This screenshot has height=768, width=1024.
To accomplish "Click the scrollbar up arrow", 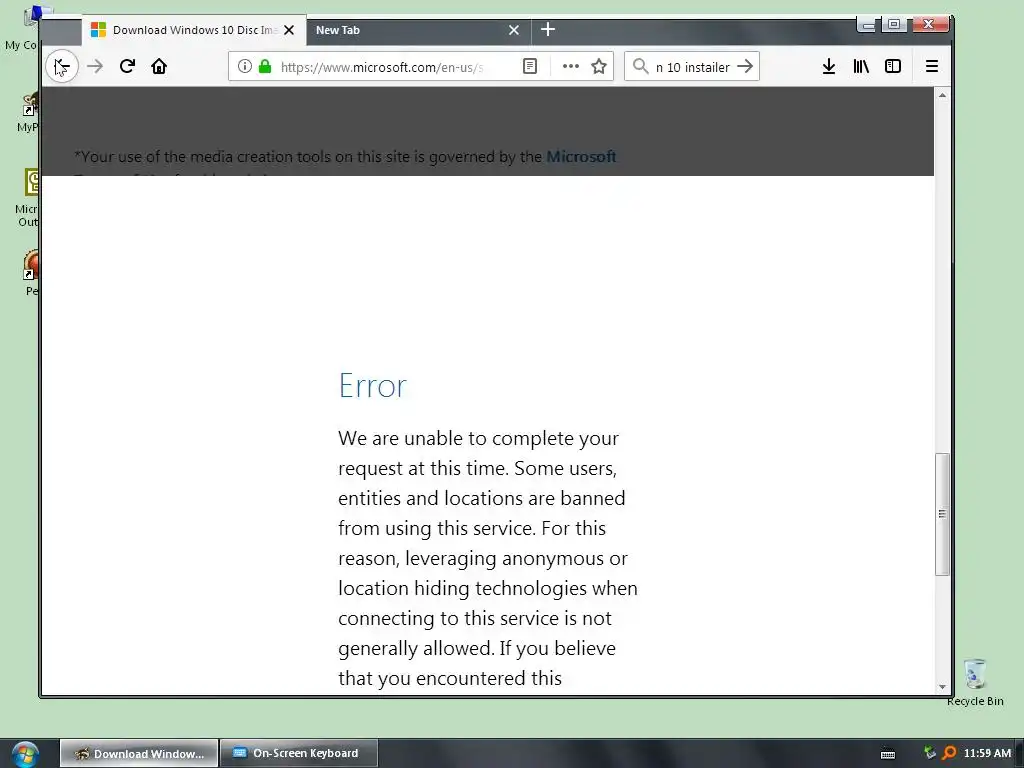I will tap(942, 95).
